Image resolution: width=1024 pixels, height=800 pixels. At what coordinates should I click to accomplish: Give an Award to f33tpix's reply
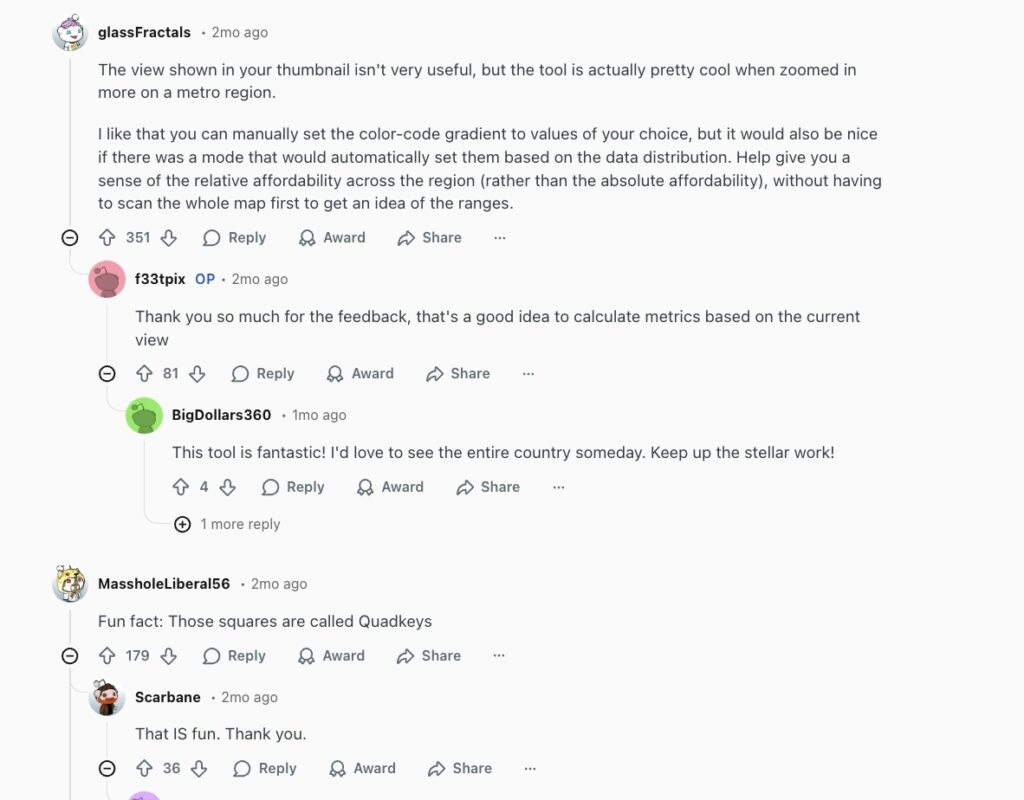[x=360, y=373]
